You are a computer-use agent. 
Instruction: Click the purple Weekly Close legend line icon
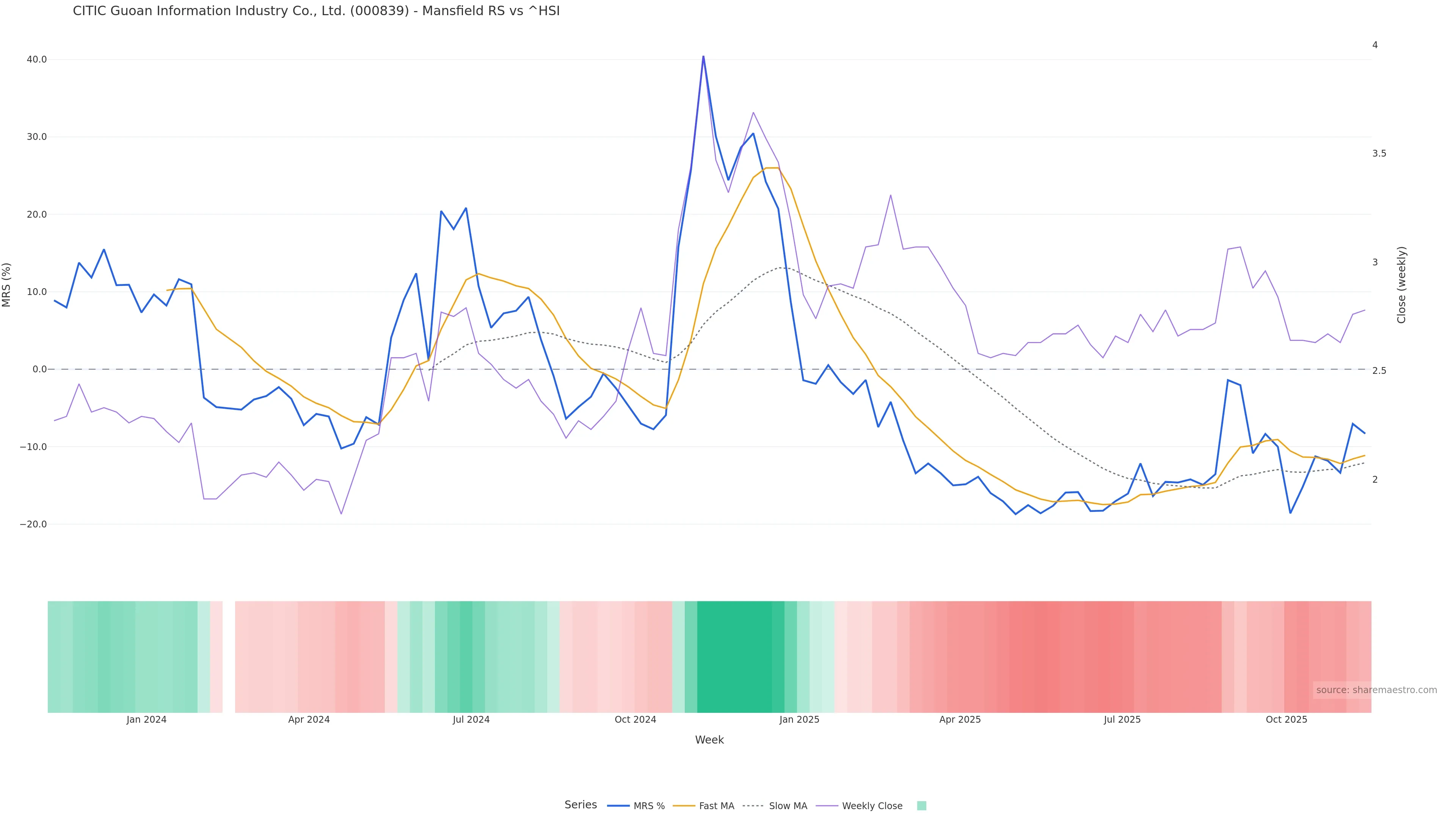point(827,806)
